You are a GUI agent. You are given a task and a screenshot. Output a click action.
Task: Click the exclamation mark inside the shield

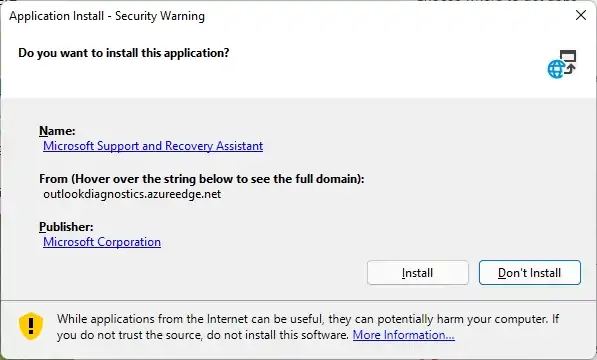click(31, 326)
